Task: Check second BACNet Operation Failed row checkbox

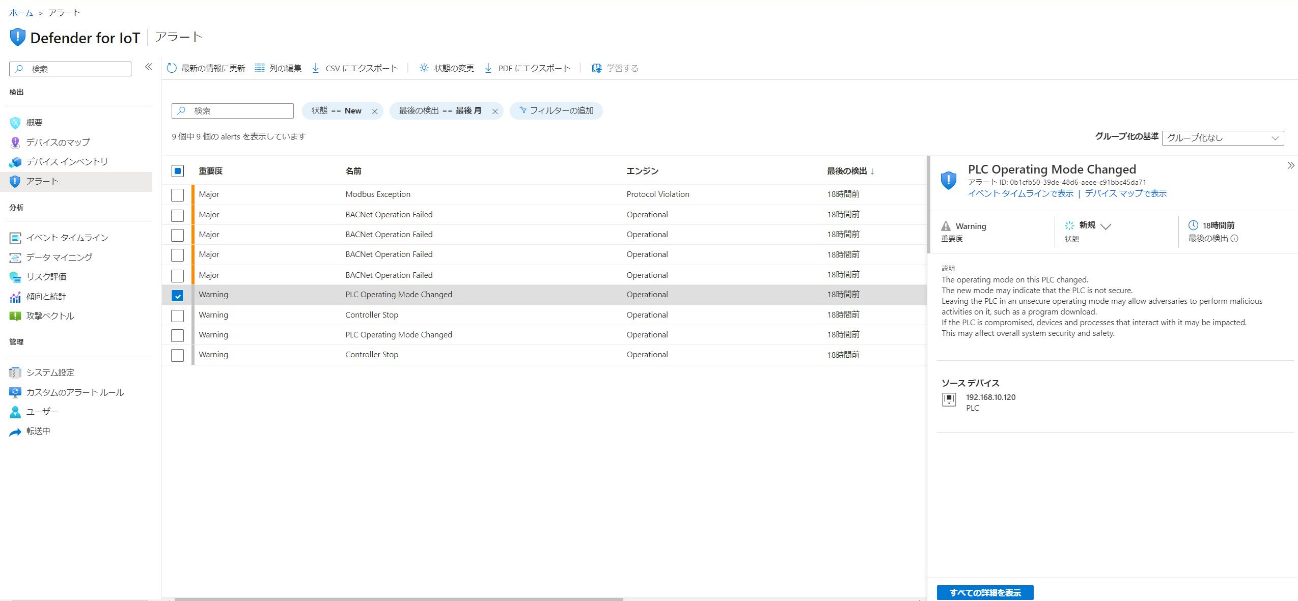Action: point(178,234)
